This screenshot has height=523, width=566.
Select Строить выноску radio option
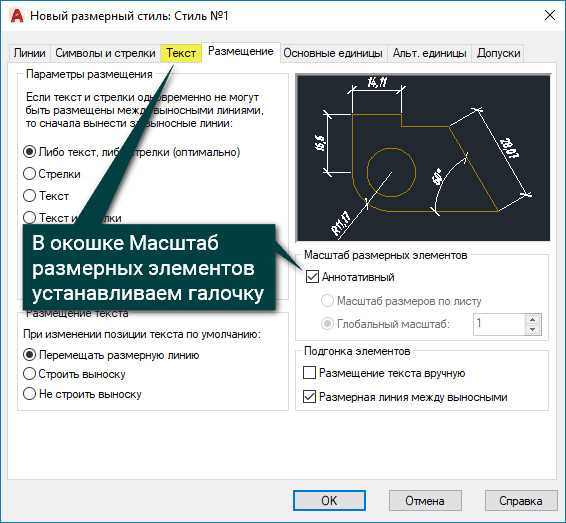pos(29,374)
